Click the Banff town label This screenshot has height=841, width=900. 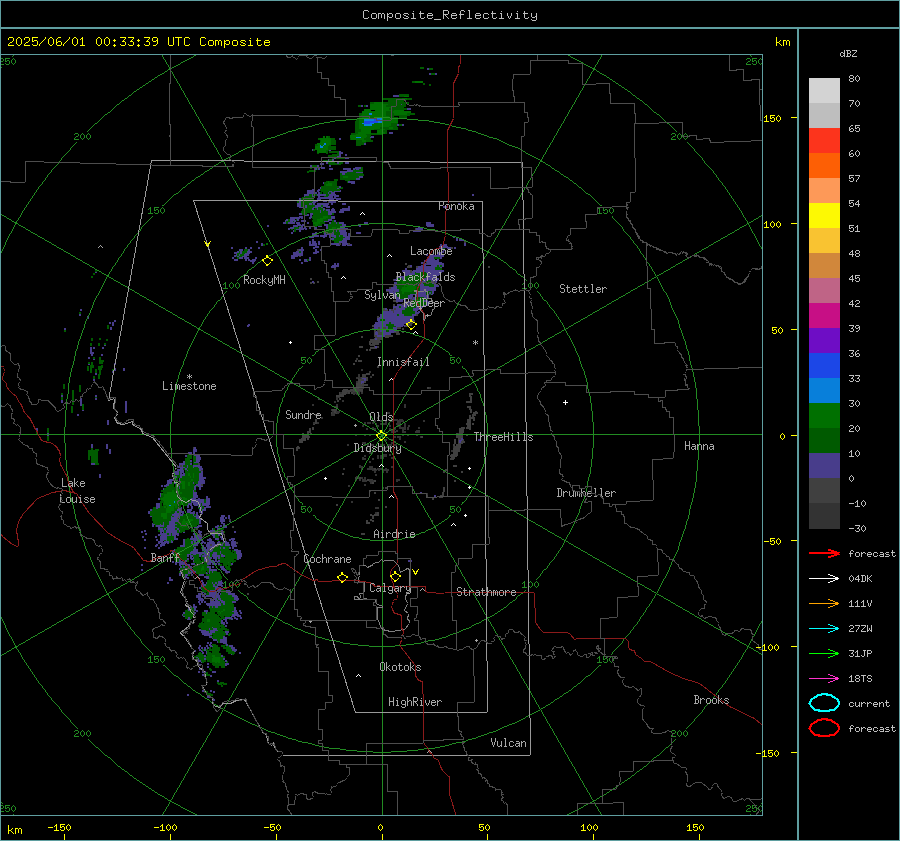165,558
